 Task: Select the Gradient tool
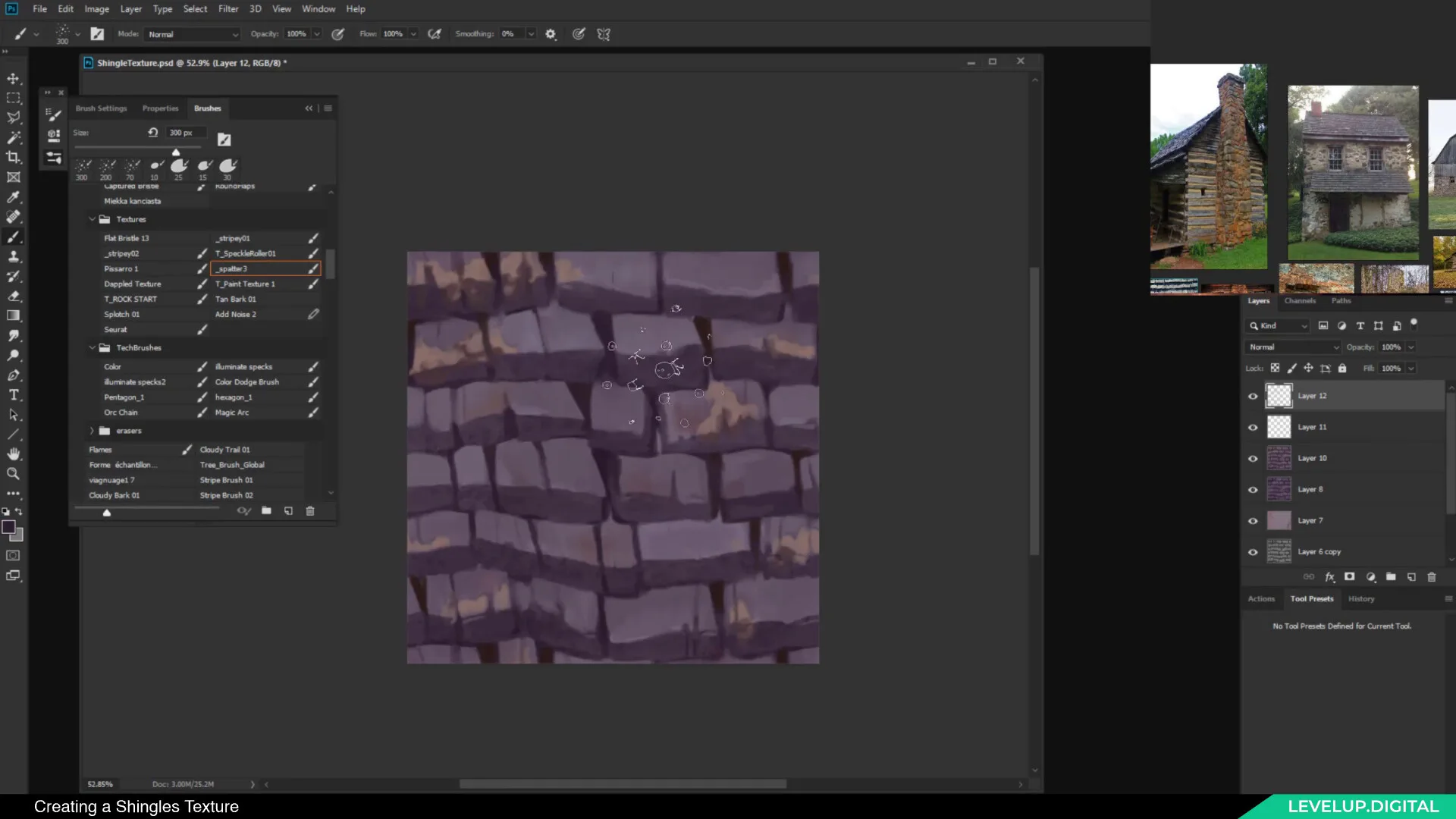pyautogui.click(x=14, y=315)
